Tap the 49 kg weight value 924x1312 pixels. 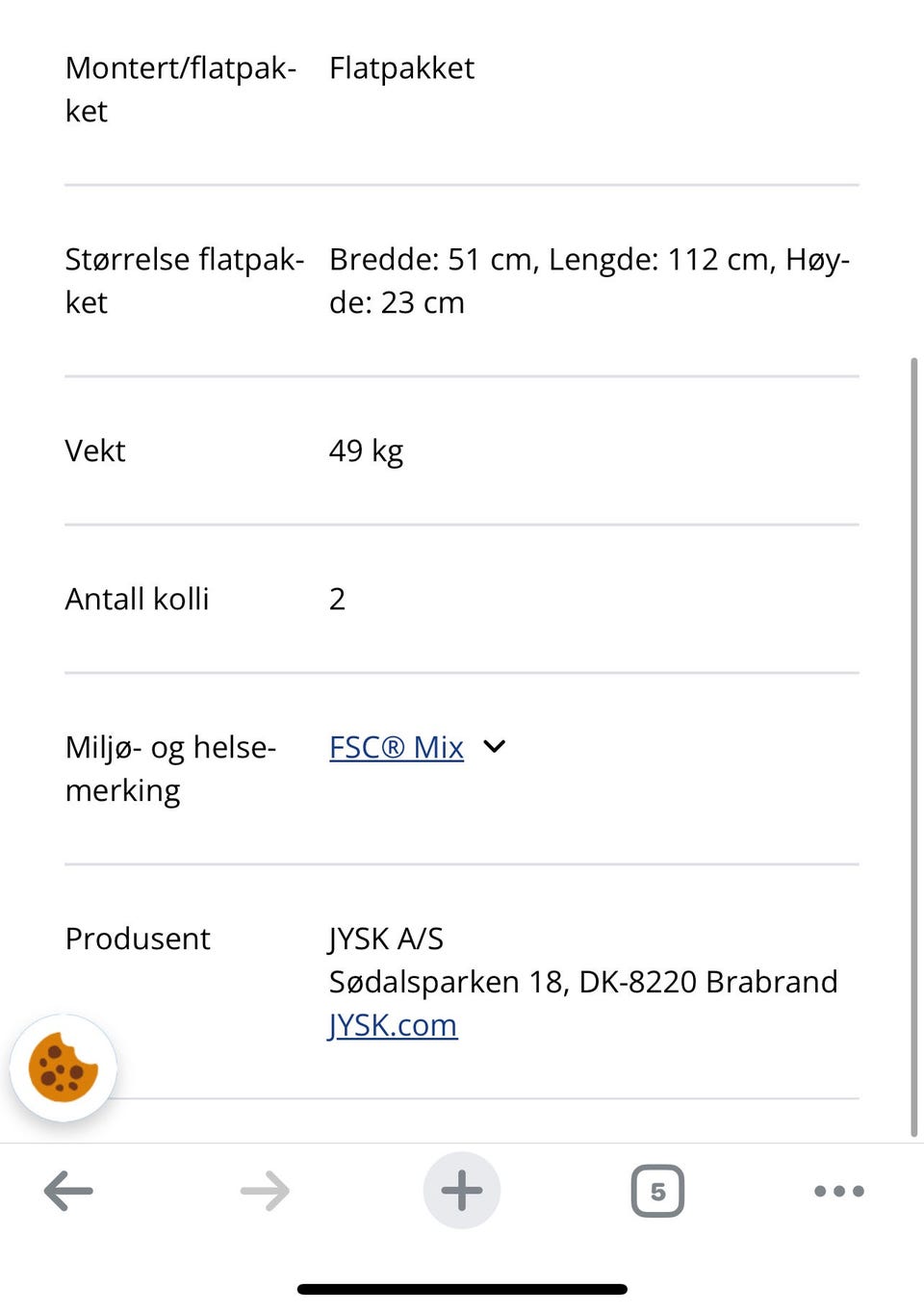[366, 450]
